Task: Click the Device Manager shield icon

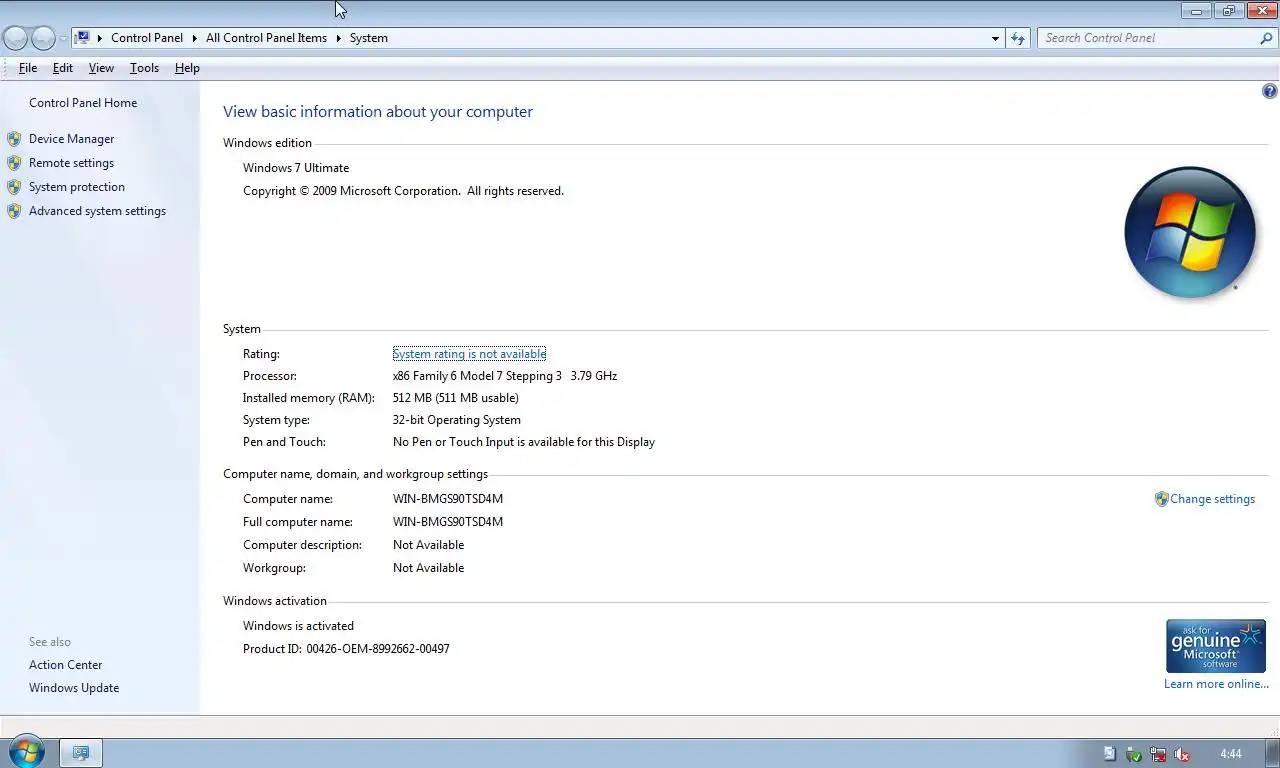Action: (14, 139)
